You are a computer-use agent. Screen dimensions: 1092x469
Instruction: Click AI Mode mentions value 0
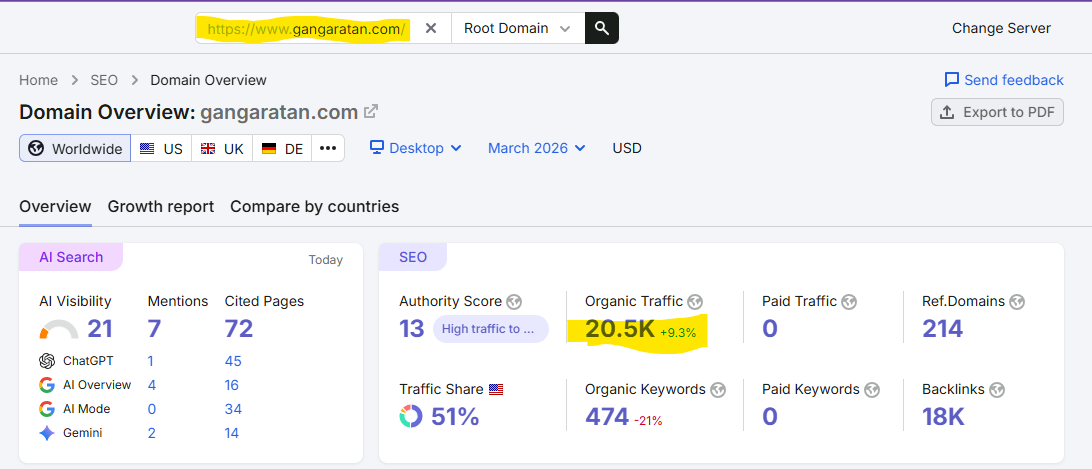point(152,409)
